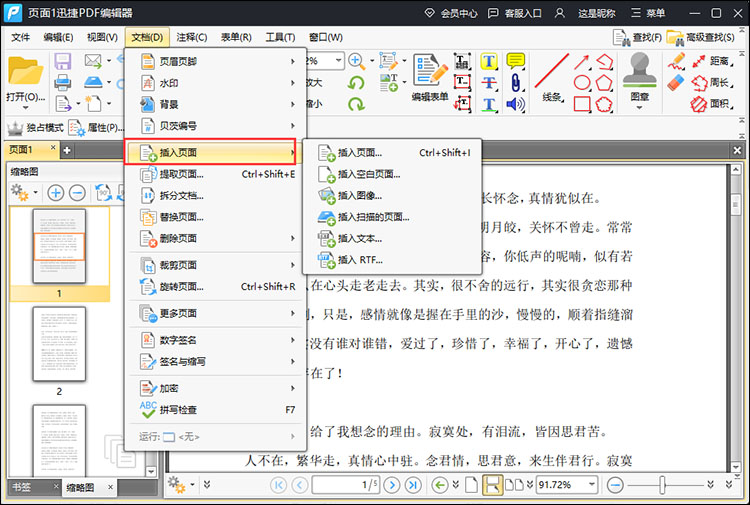Click the zoom slider in status bar
Viewport: 750px width, 505px height.
pos(663,485)
